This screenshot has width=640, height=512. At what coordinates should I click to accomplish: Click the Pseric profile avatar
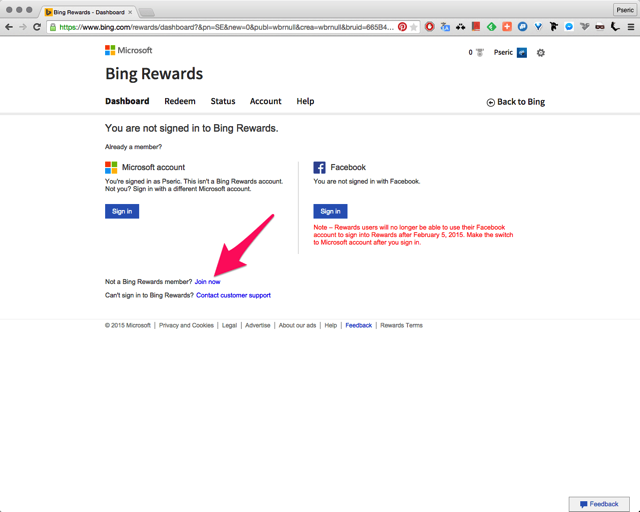(522, 53)
